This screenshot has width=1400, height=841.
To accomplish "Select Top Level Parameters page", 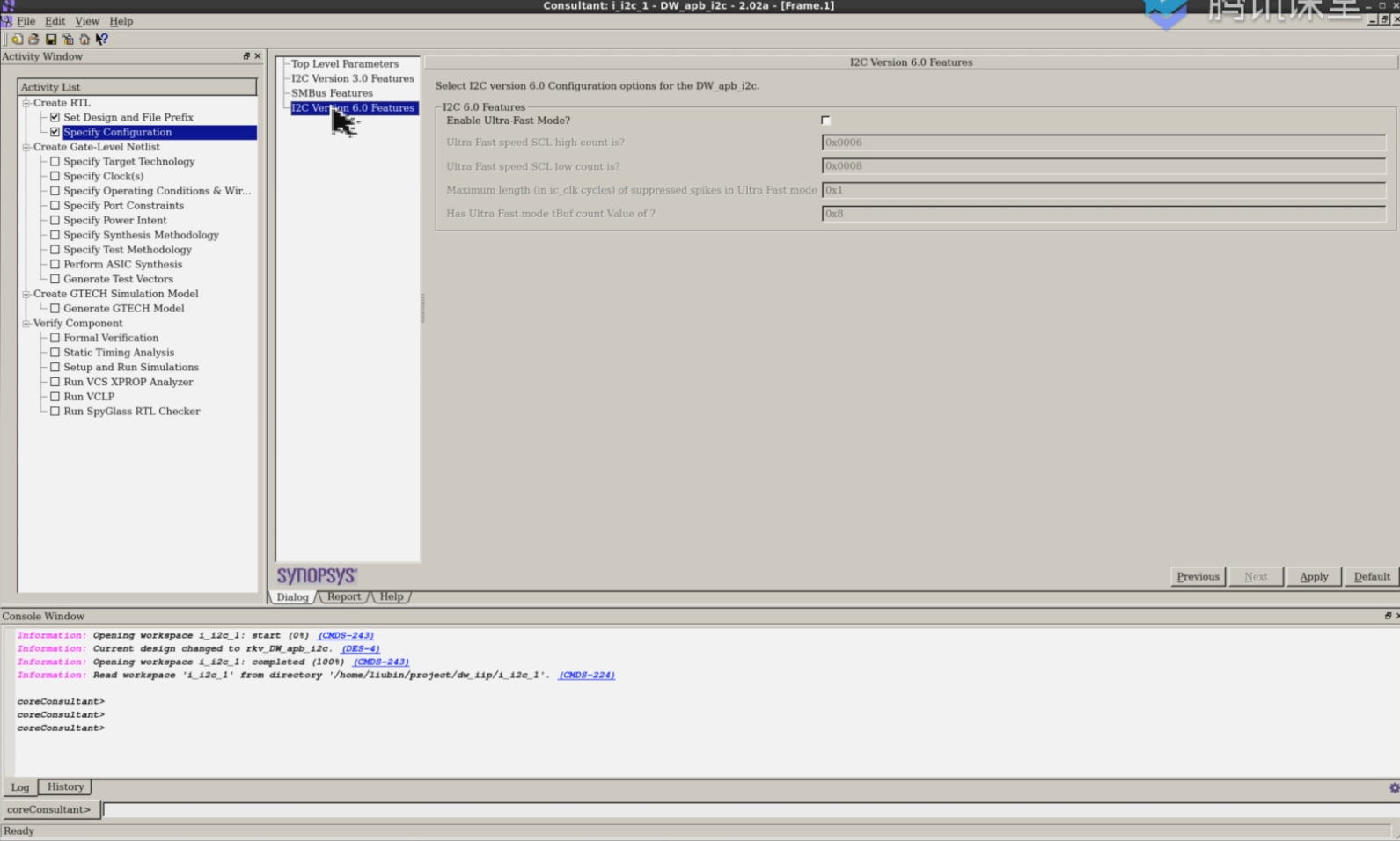I will 345,63.
